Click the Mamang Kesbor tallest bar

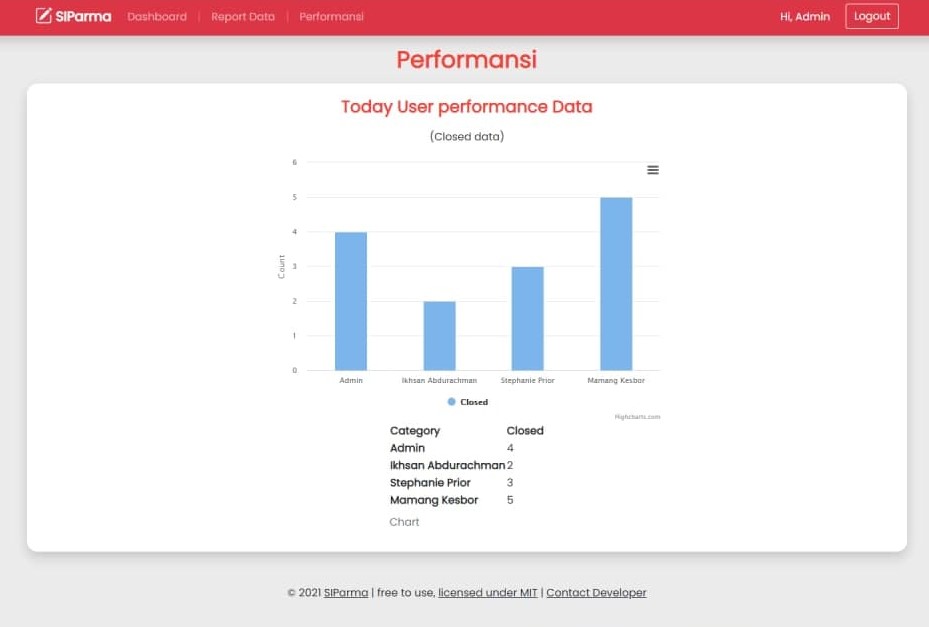click(x=616, y=284)
